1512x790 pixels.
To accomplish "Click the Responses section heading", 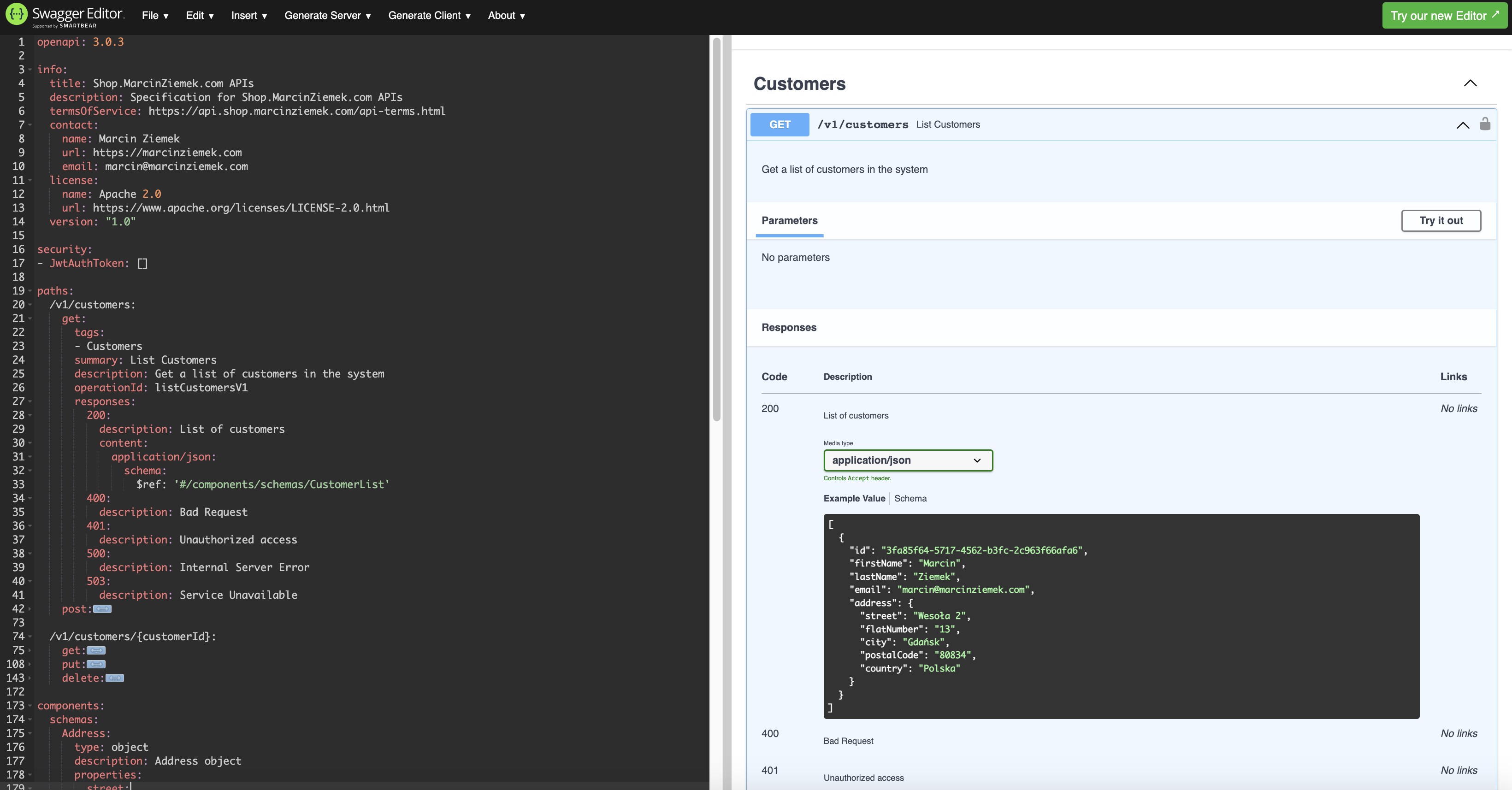I will pos(789,328).
